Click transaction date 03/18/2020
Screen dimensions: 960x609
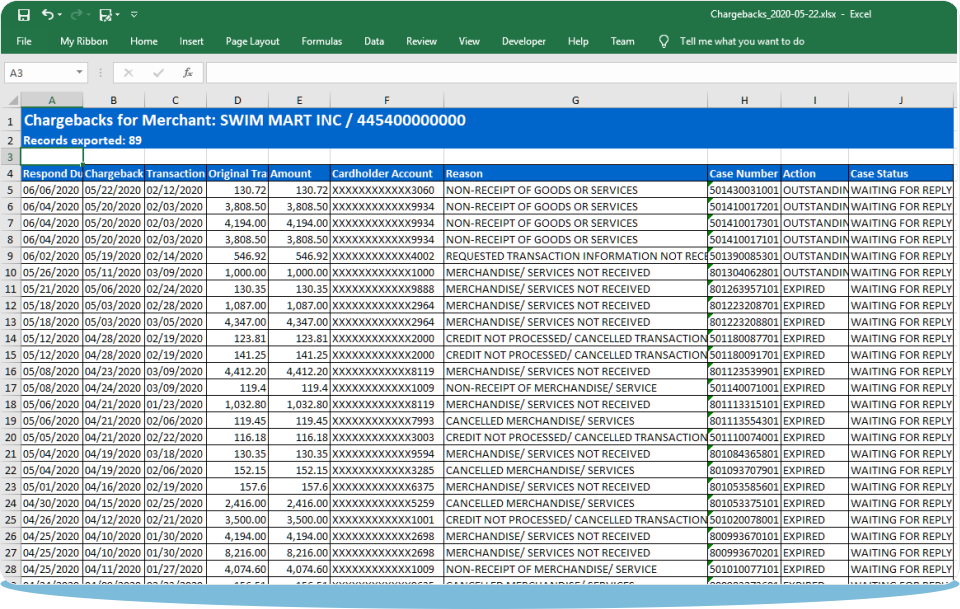coord(176,454)
